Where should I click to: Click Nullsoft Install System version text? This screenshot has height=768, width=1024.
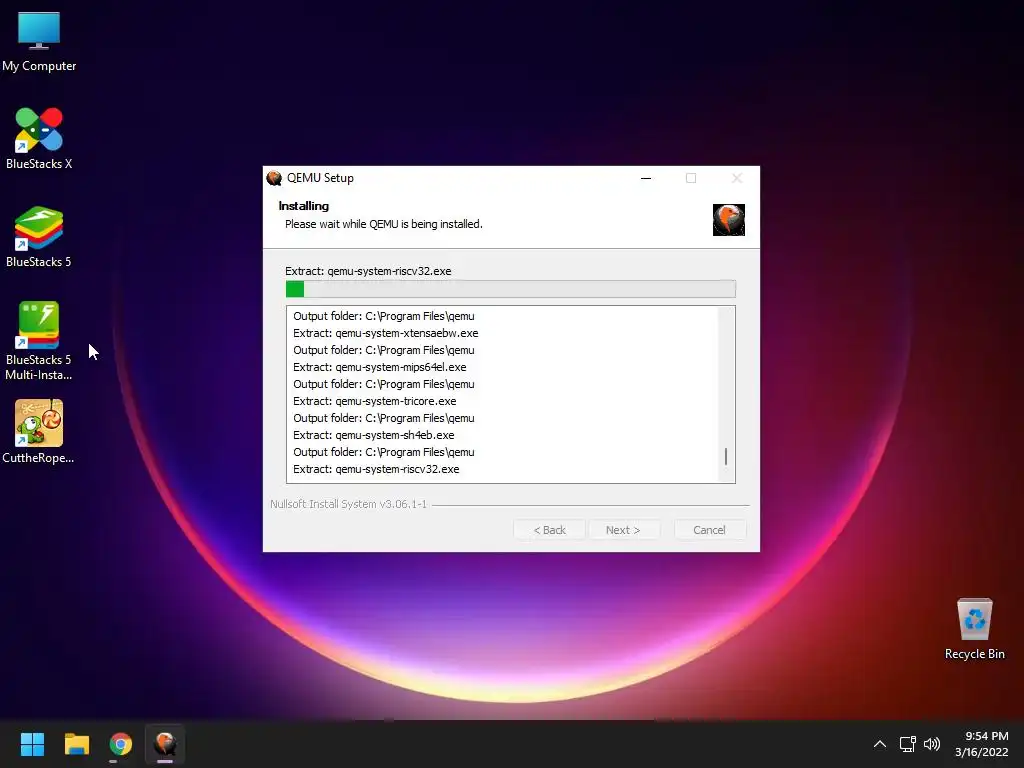point(348,504)
